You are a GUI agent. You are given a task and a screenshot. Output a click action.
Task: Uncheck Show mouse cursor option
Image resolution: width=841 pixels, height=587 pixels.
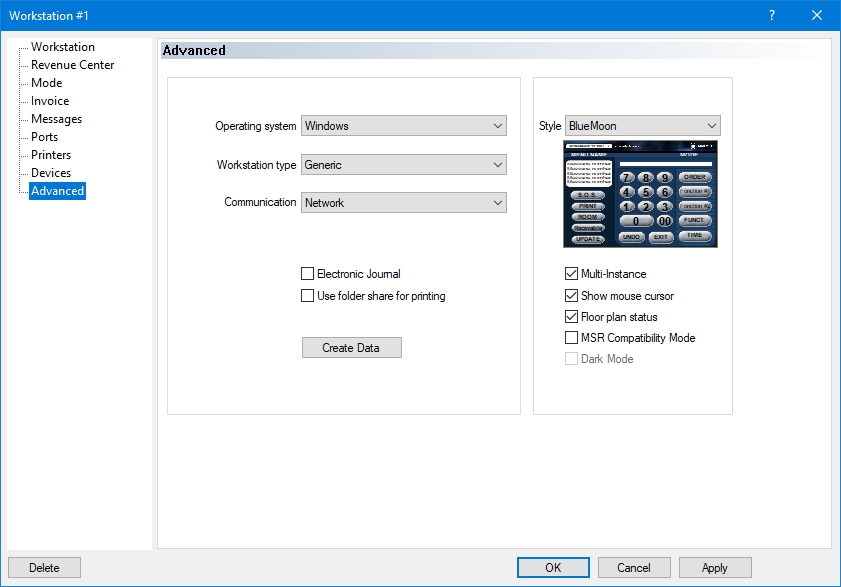[572, 296]
